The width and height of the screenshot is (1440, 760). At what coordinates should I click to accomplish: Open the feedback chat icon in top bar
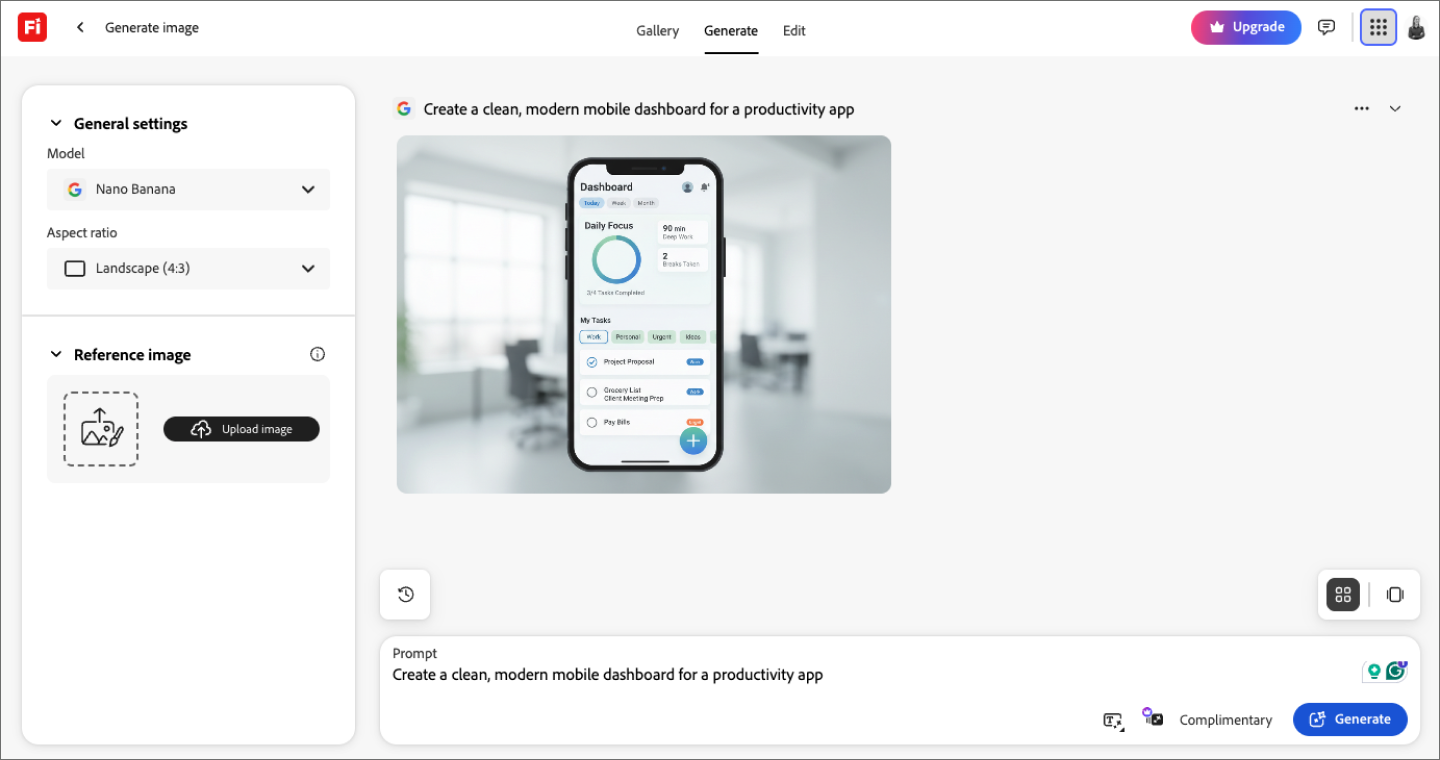(x=1327, y=27)
